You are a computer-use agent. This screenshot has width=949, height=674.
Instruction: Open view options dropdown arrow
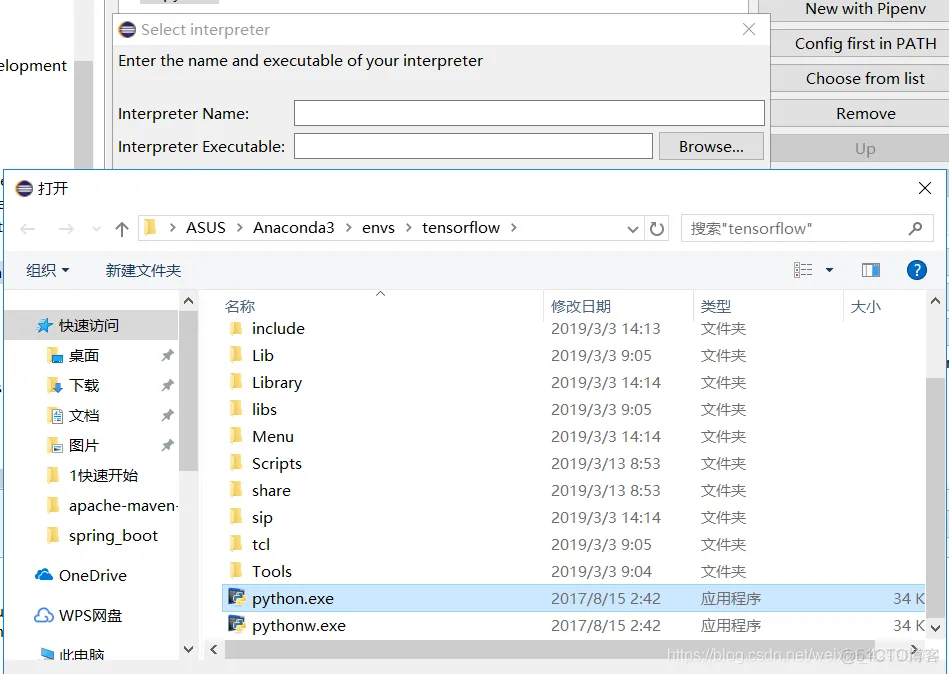click(x=829, y=270)
